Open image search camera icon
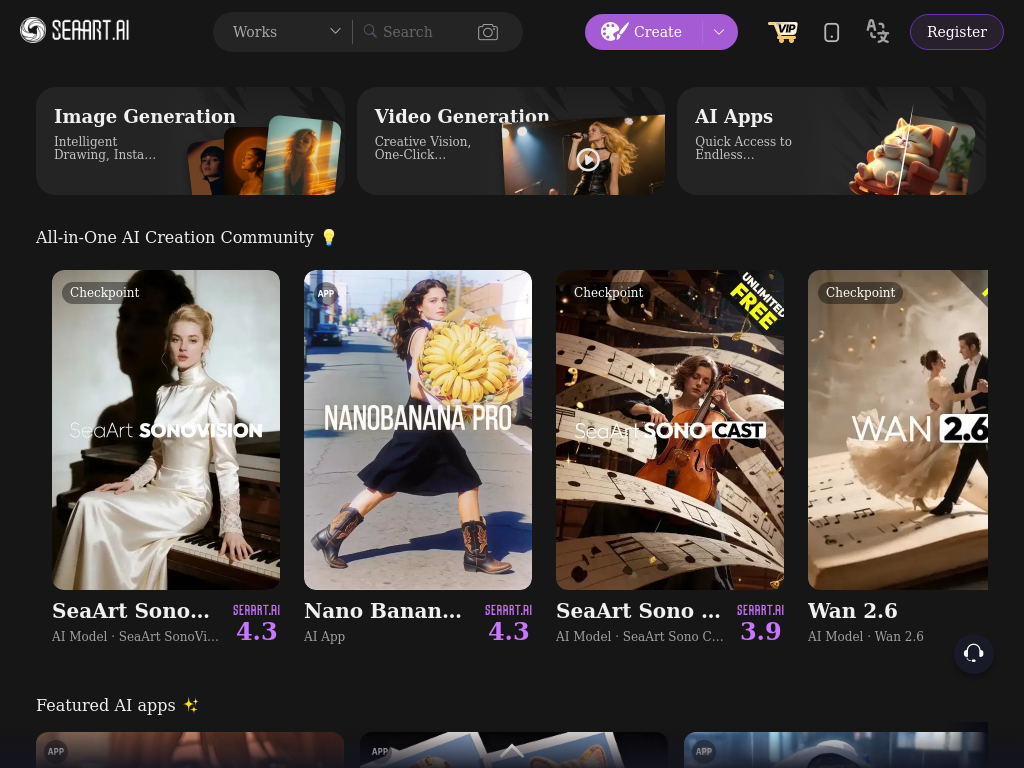1024x768 pixels. (x=488, y=32)
